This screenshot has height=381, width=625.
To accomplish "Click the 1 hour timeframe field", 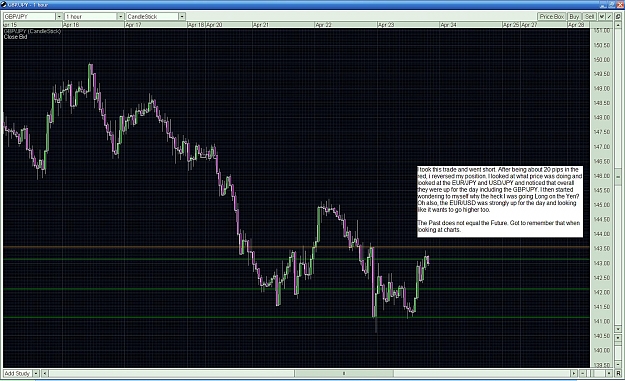I will [91, 16].
